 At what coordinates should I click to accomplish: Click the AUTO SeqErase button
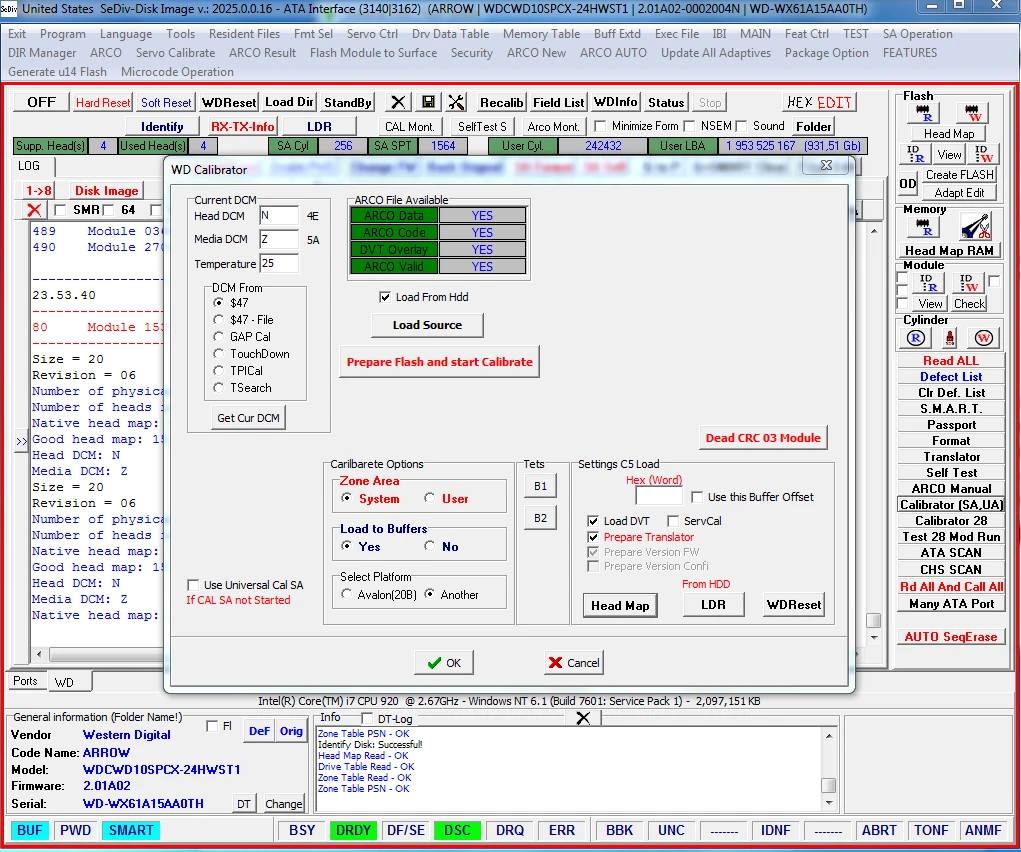(x=951, y=636)
